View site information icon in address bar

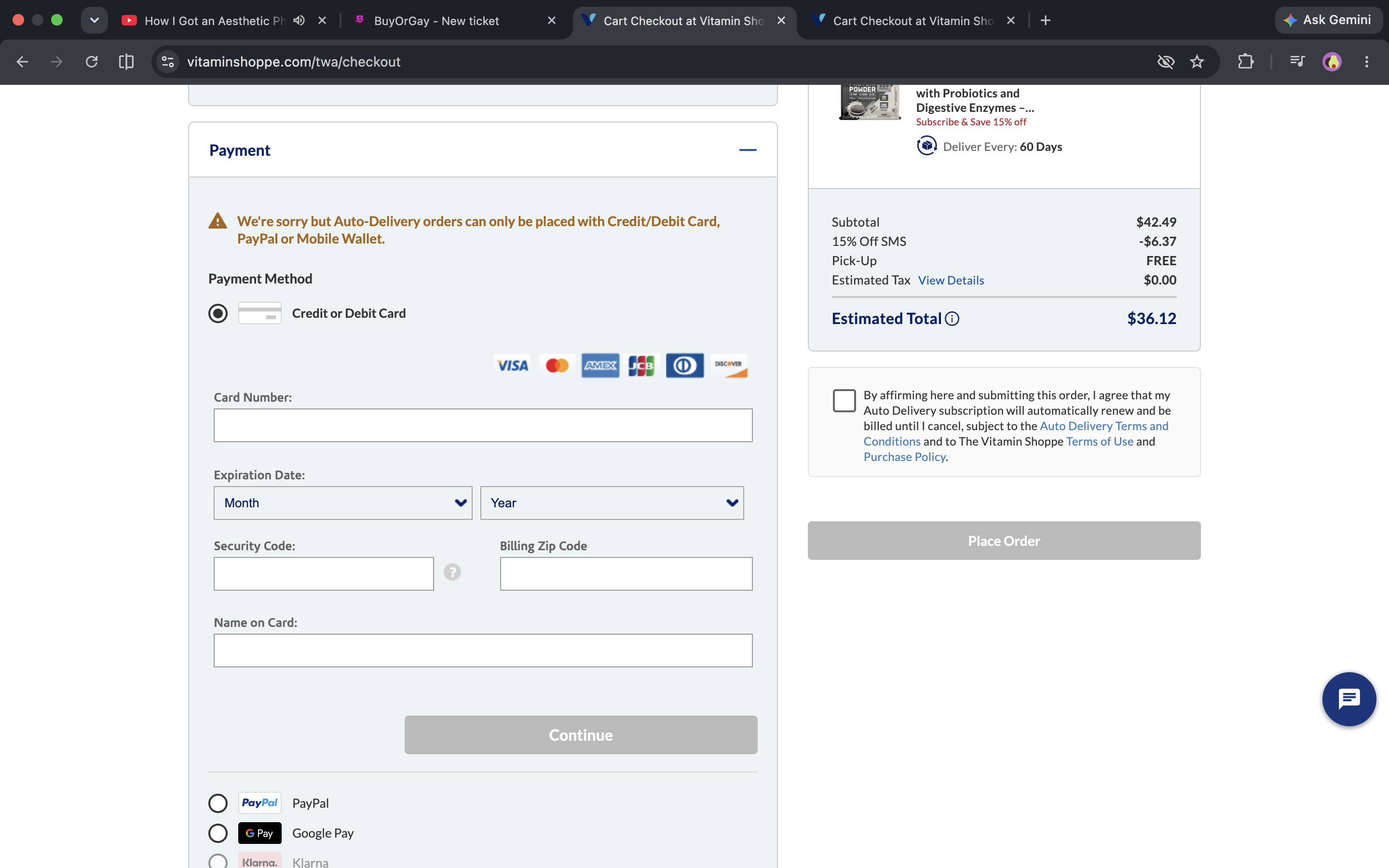click(168, 61)
